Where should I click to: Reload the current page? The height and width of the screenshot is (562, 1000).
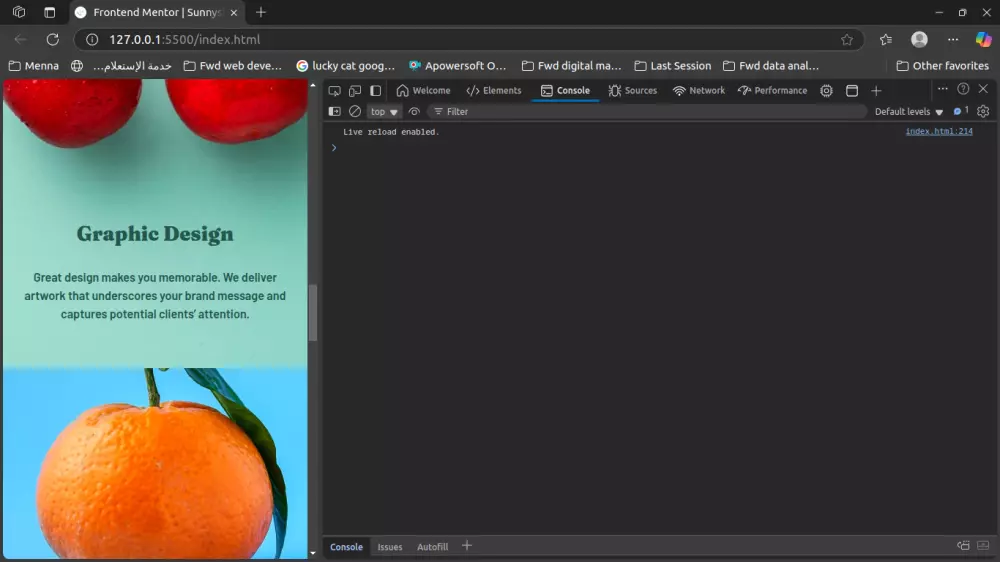point(52,40)
